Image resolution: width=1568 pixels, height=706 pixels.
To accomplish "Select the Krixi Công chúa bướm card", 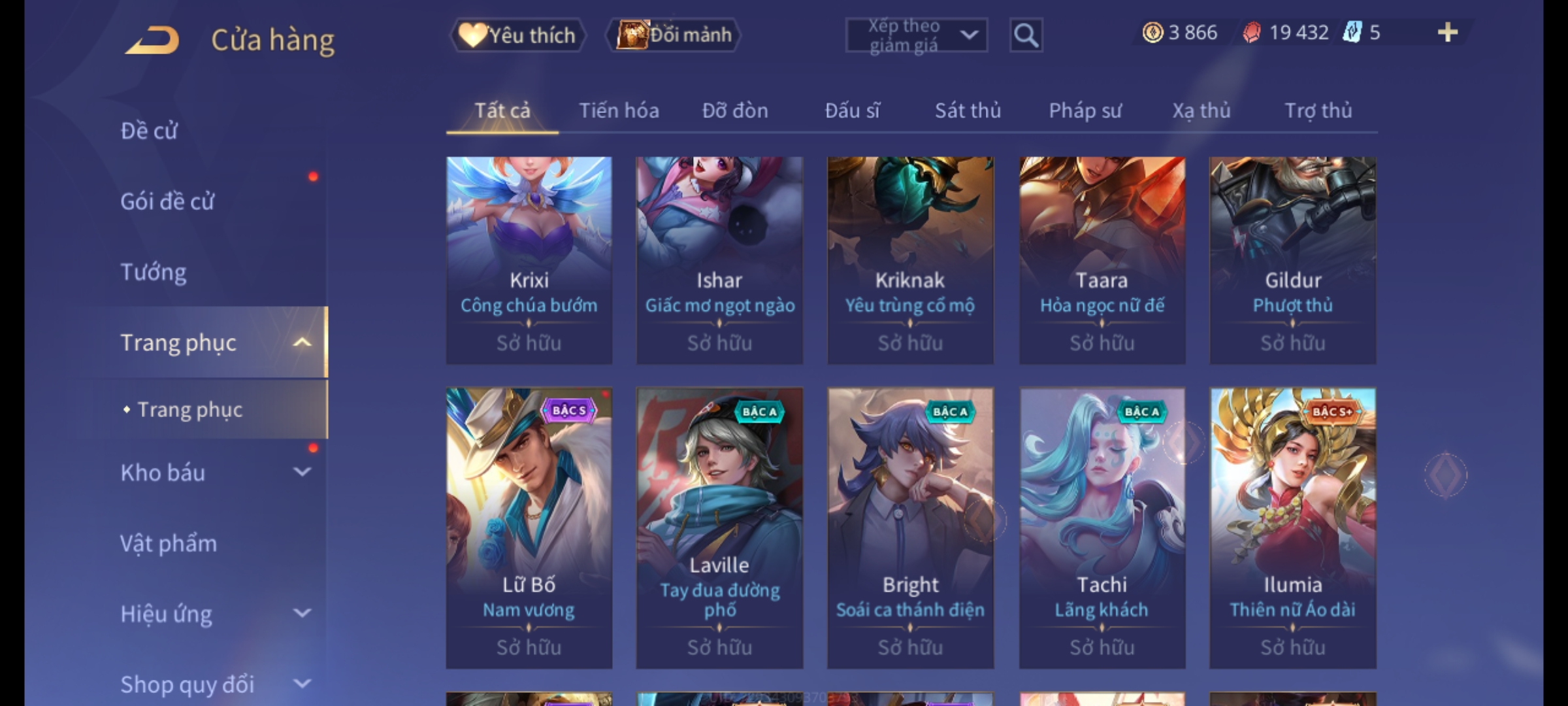I will click(529, 260).
